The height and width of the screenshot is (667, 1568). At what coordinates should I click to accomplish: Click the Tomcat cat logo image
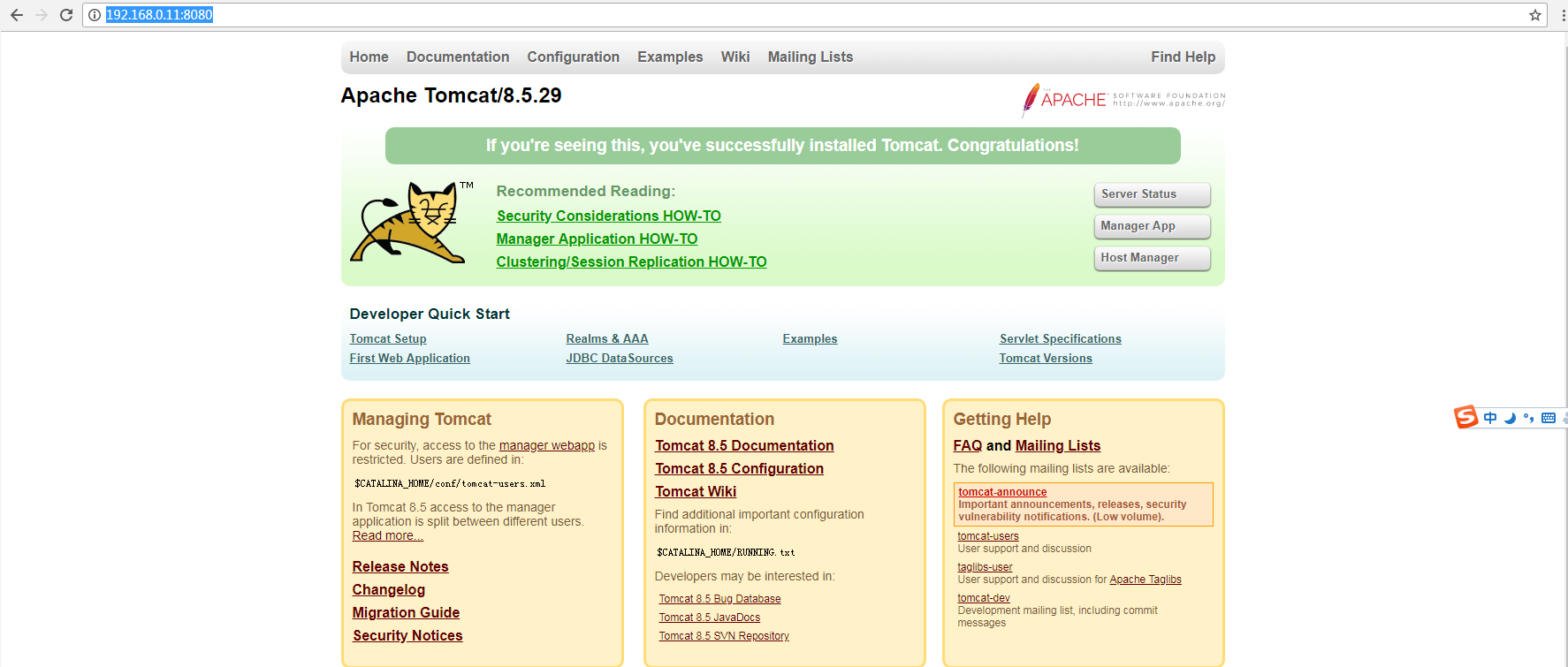(x=412, y=223)
